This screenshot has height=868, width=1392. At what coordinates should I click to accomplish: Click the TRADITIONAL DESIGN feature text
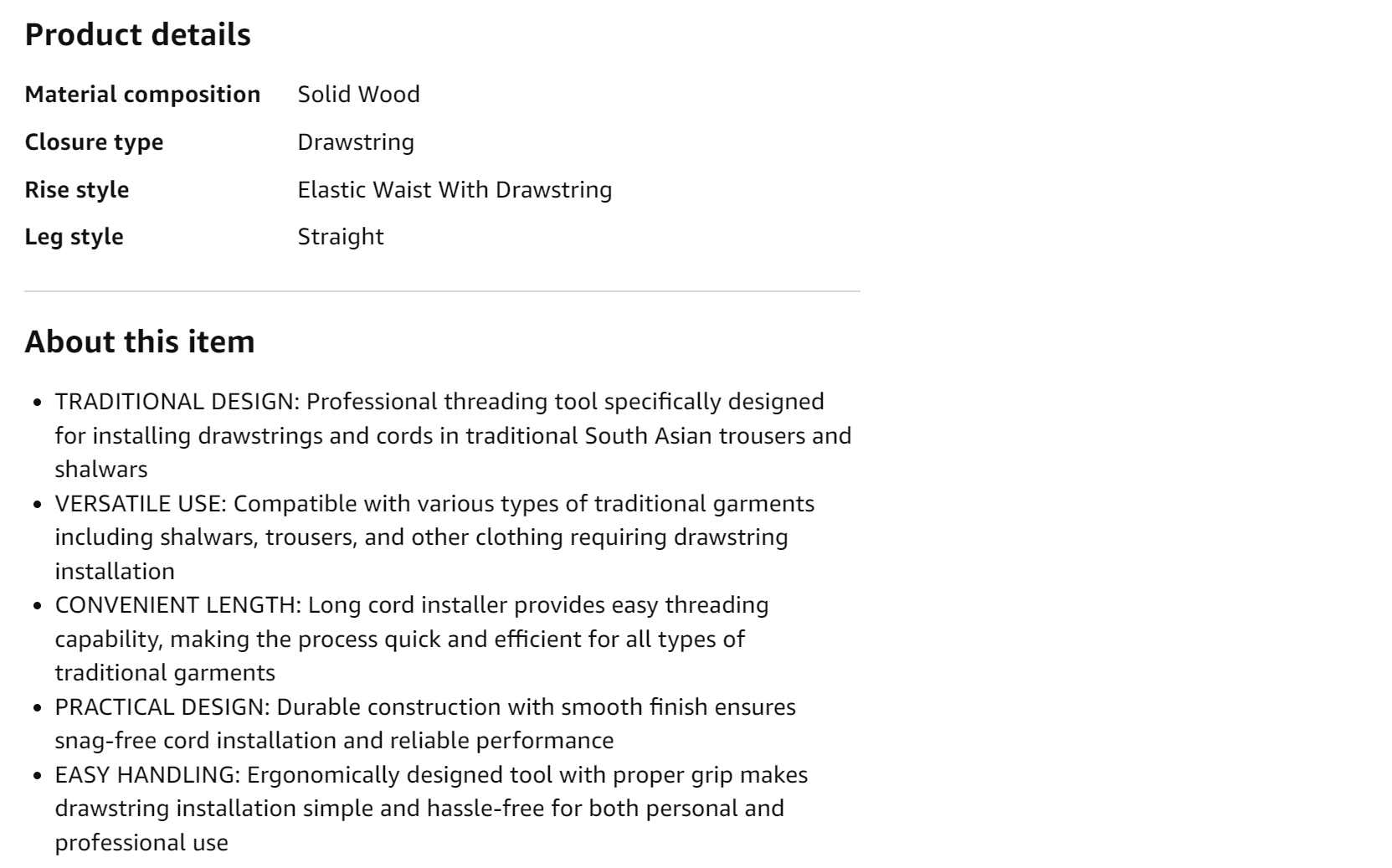coord(452,435)
